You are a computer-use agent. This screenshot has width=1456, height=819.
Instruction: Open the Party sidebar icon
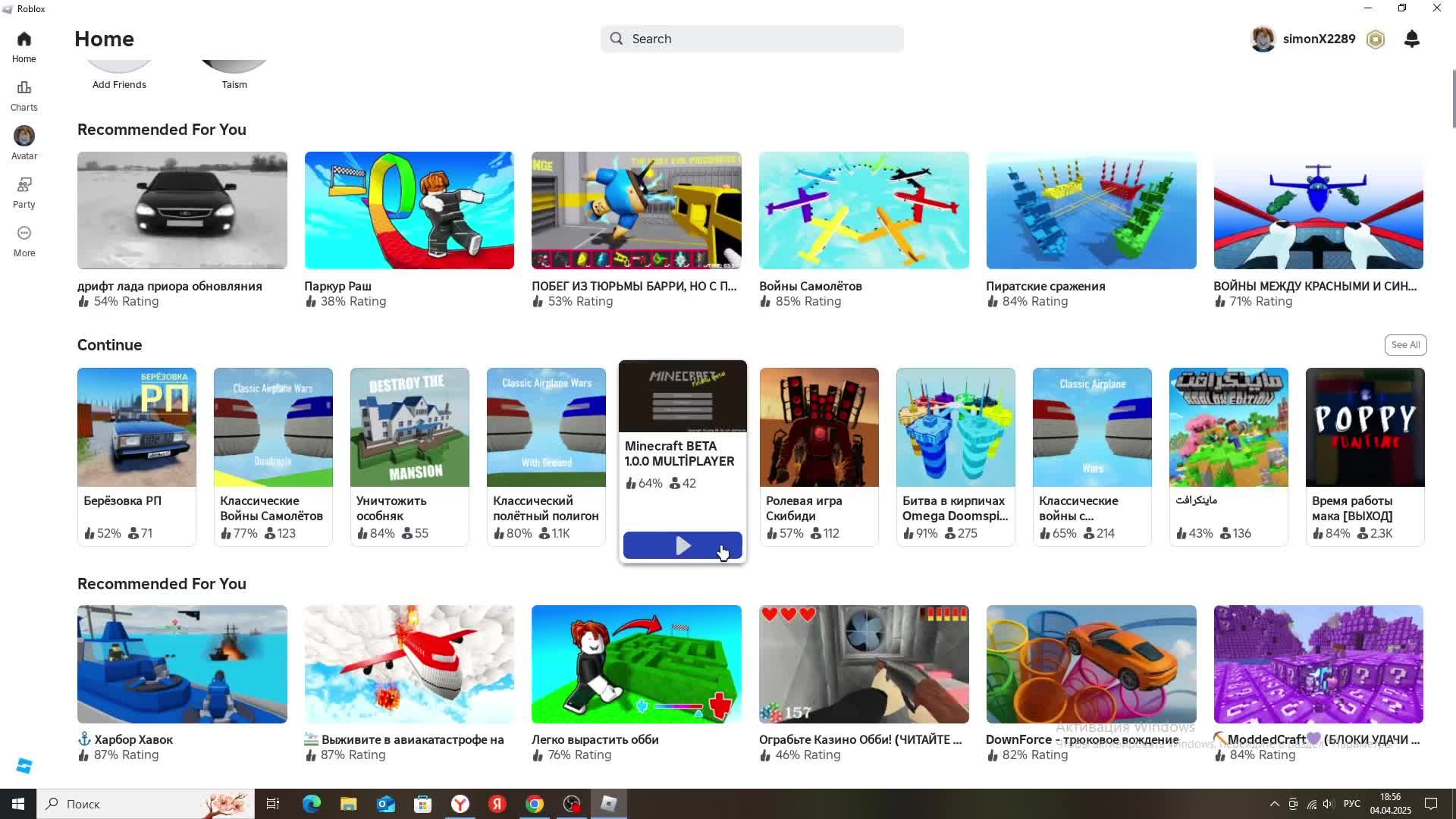pos(24,192)
